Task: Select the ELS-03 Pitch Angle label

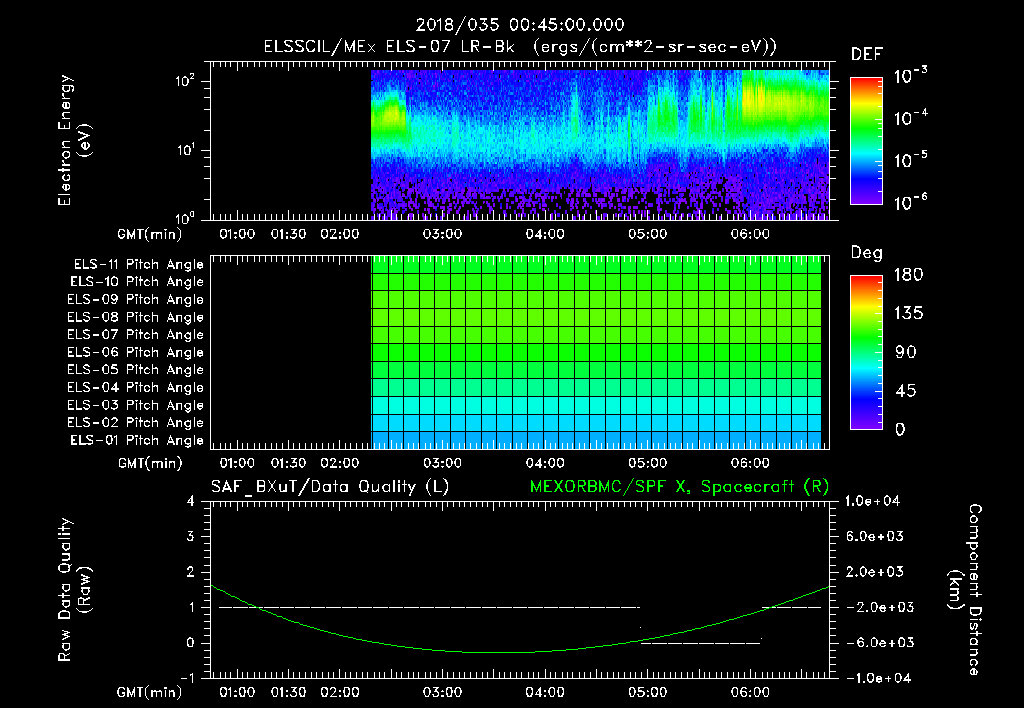Action: (x=136, y=406)
